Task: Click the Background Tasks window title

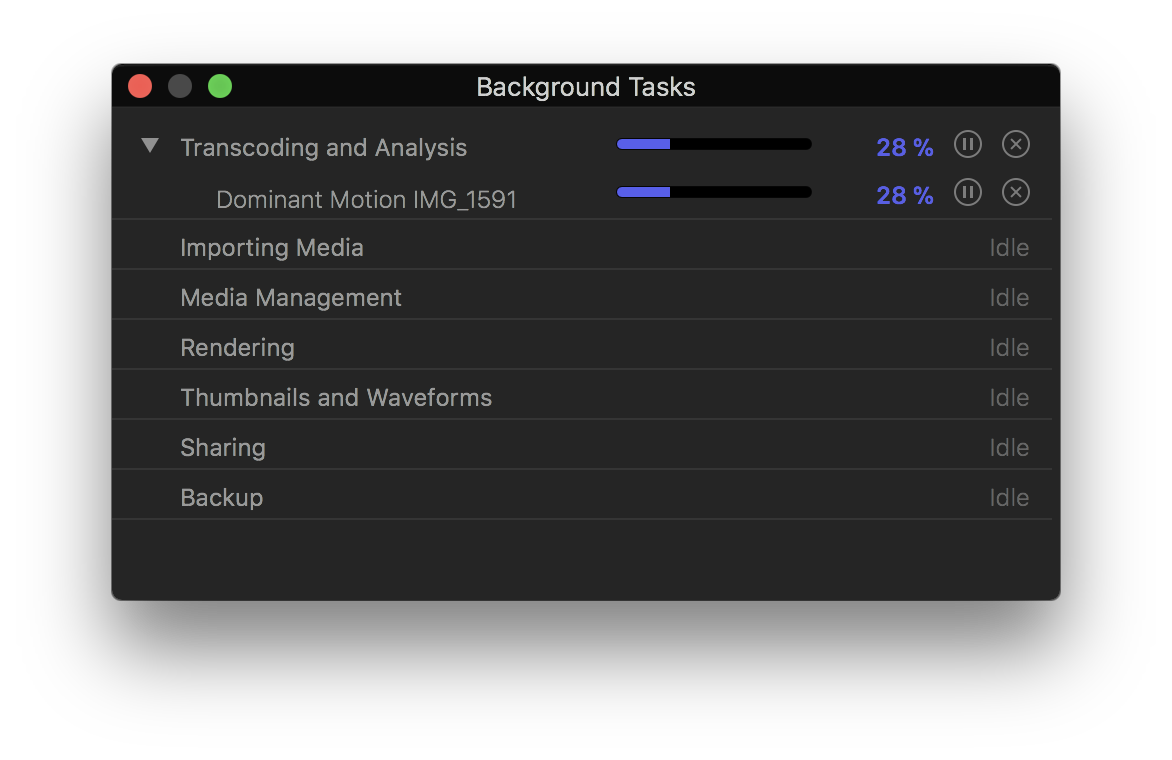Action: 586,88
